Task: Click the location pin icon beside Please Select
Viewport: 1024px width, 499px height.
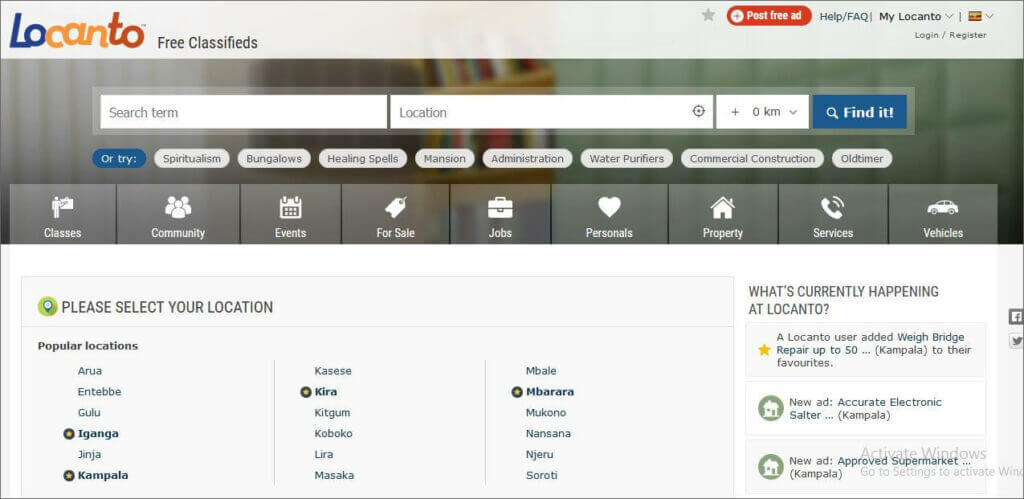Action: click(48, 306)
